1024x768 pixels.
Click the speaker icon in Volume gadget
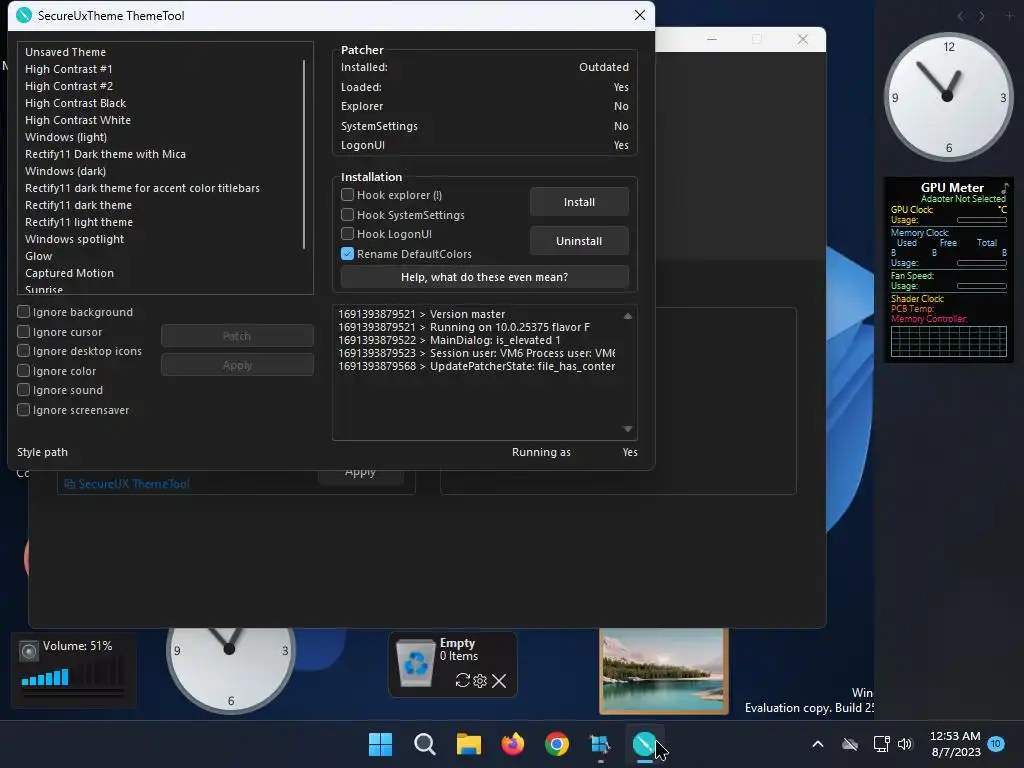click(29, 651)
